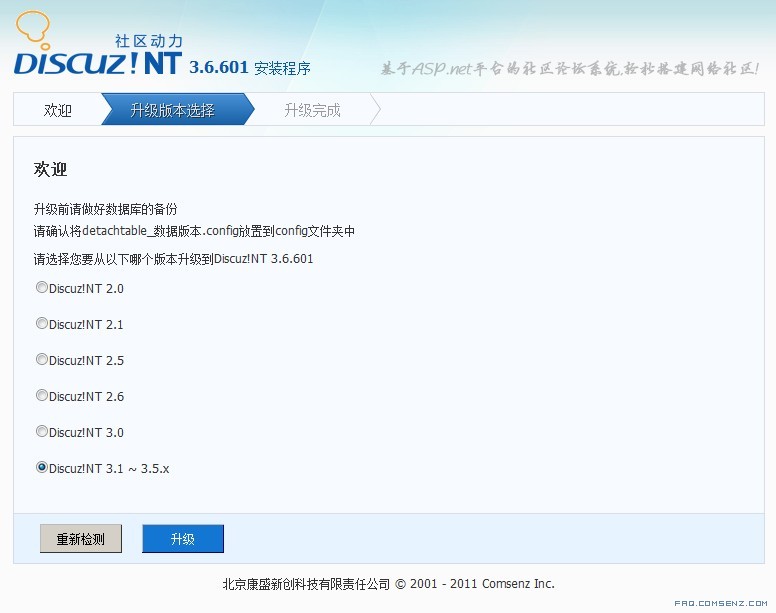Image resolution: width=776 pixels, height=613 pixels.
Task: Click the orange speech bubble icon
Action: click(x=33, y=28)
